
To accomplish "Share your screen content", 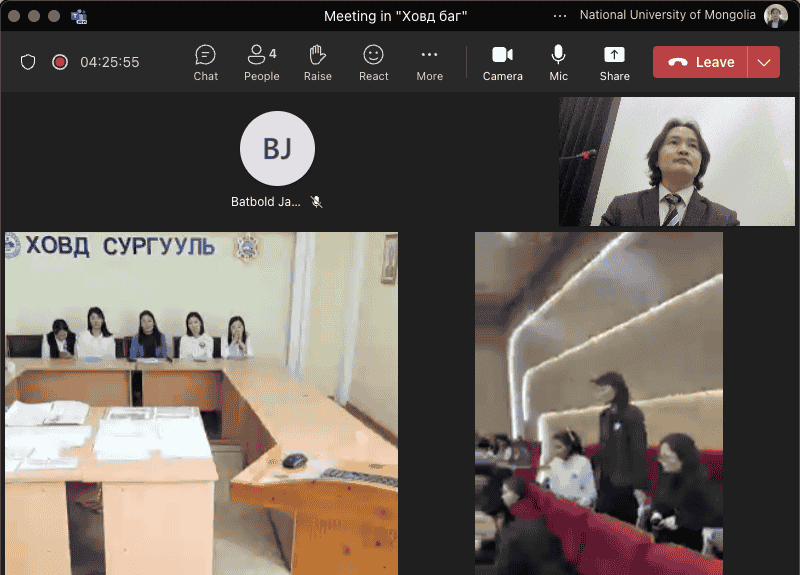I will tap(614, 63).
